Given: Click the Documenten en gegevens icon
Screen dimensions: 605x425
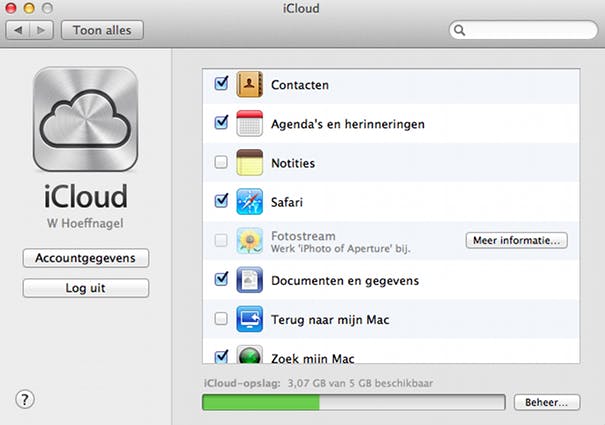Looking at the screenshot, I should tap(249, 280).
